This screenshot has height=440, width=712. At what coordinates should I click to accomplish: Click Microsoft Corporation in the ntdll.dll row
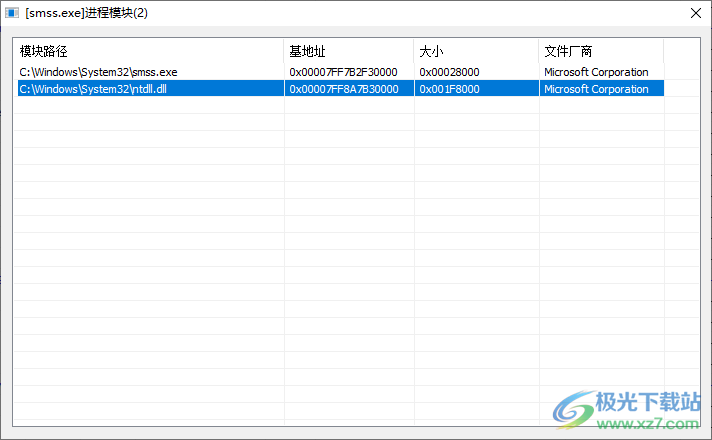[596, 89]
